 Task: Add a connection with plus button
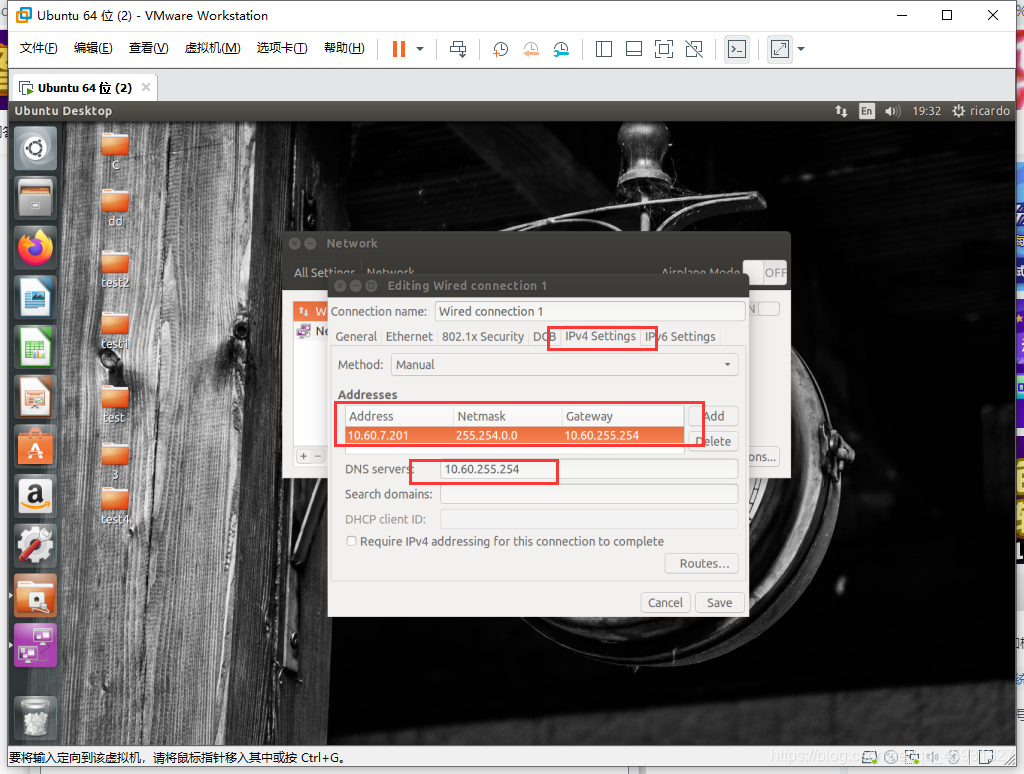pyautogui.click(x=303, y=456)
